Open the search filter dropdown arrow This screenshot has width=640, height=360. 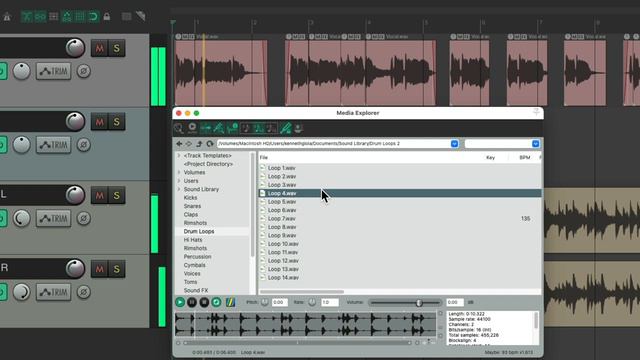(536, 144)
